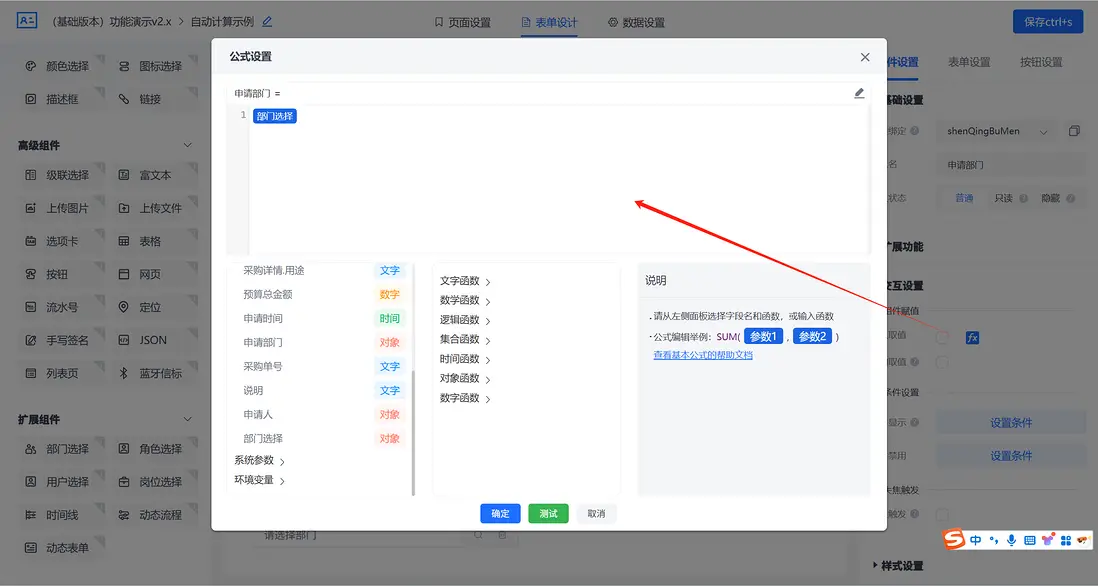The image size is (1098, 586).
Task: Click the Sogou input method S icon
Action: (954, 539)
